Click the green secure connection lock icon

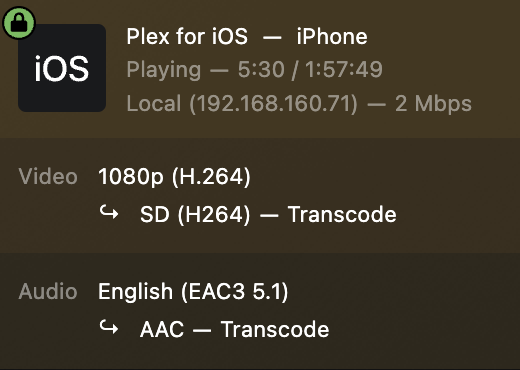click(x=19, y=23)
